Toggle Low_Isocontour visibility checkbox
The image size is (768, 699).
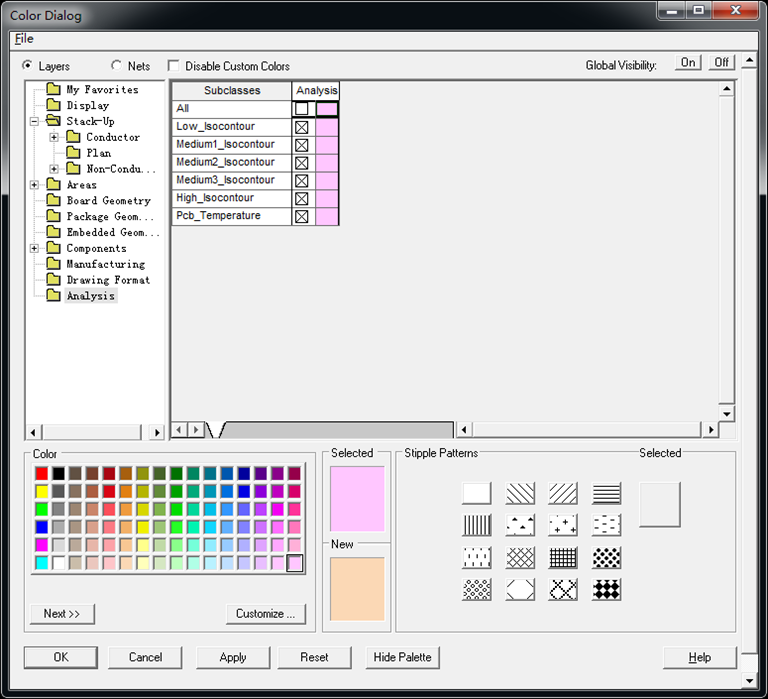[302, 127]
